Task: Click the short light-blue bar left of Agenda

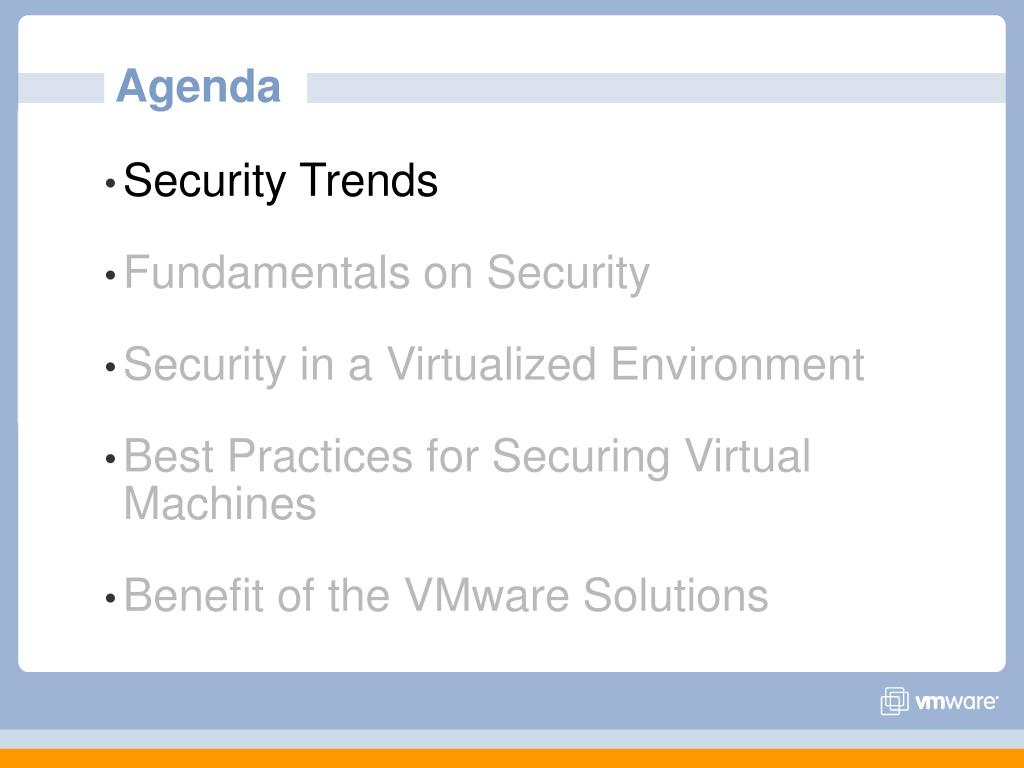Action: (x=61, y=88)
